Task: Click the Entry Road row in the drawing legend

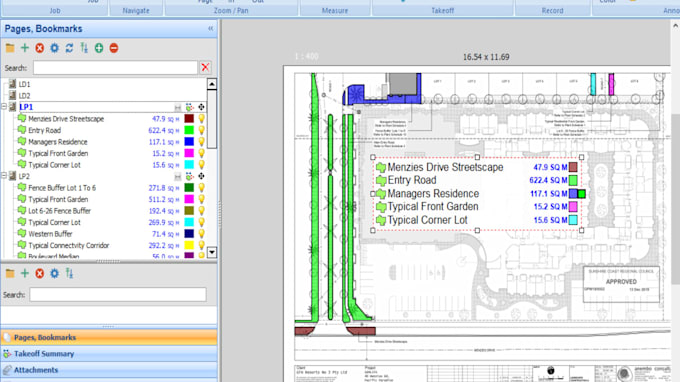Action: [x=477, y=180]
